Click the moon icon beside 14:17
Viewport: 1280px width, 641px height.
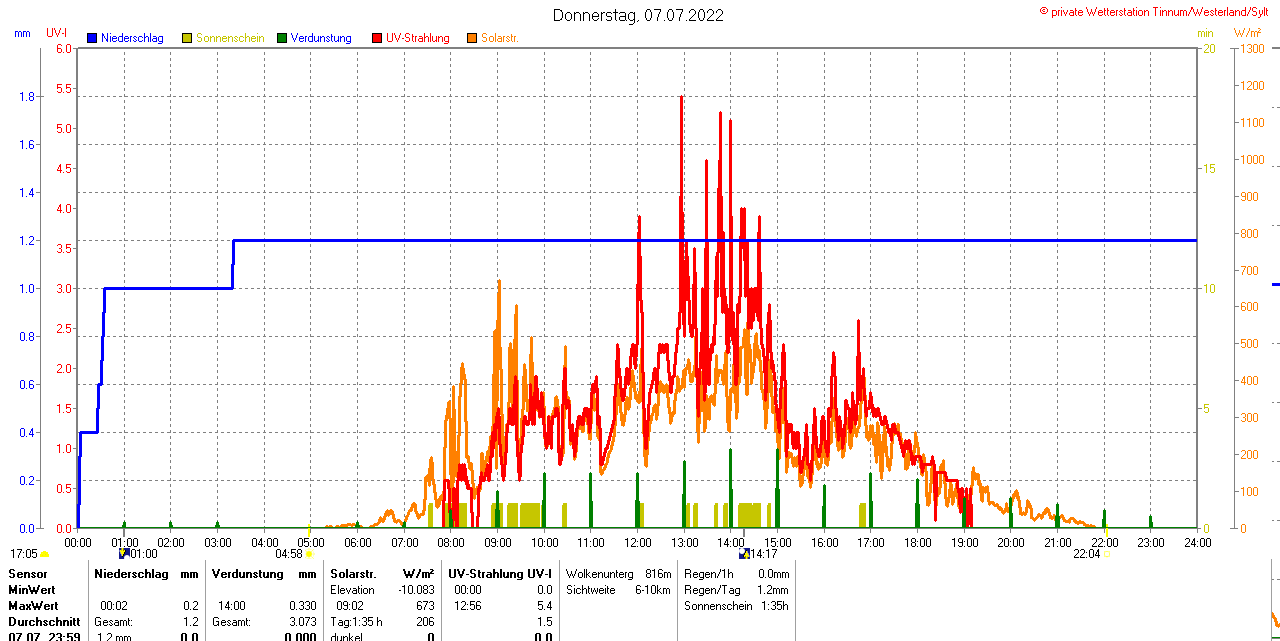click(743, 553)
